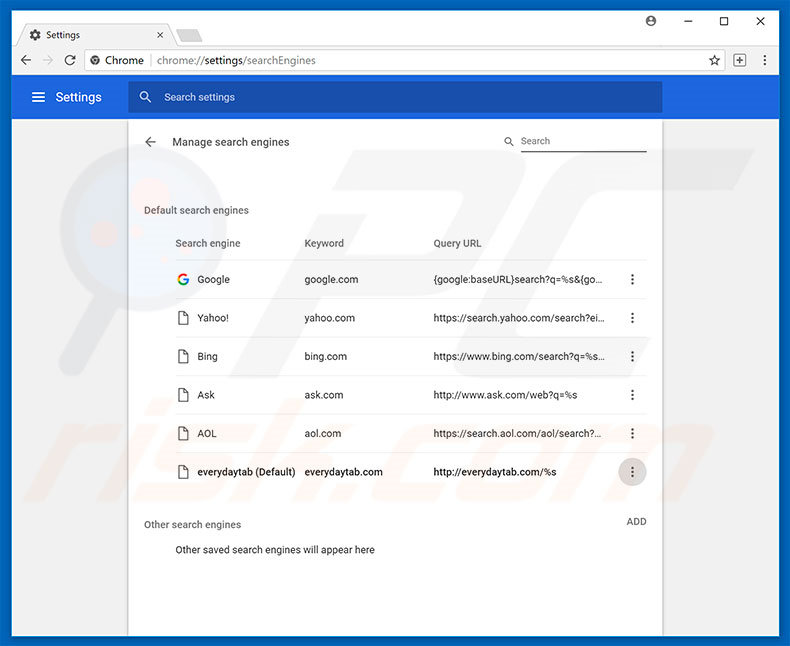Click magnifier icon in Search settings bar
This screenshot has height=646, width=790.
145,97
